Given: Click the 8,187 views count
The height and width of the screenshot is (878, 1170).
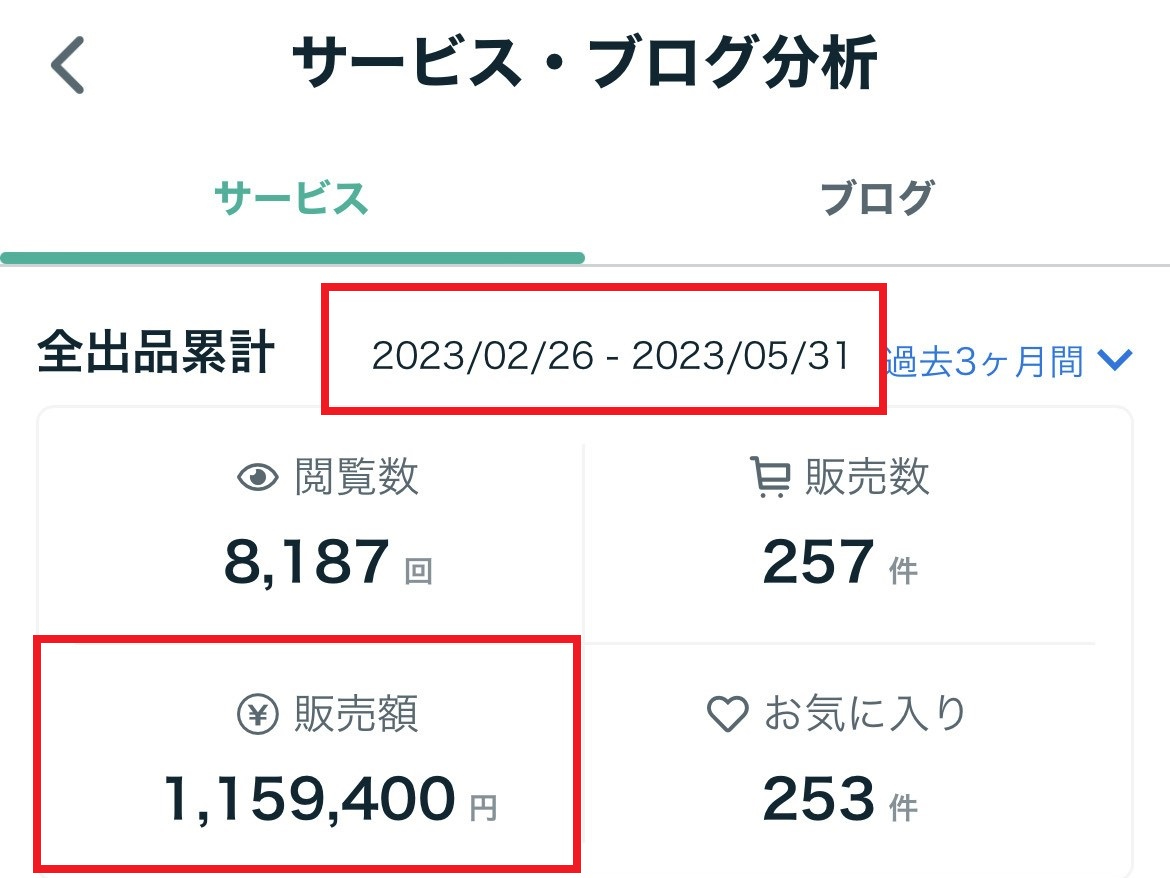Looking at the screenshot, I should pyautogui.click(x=306, y=563).
